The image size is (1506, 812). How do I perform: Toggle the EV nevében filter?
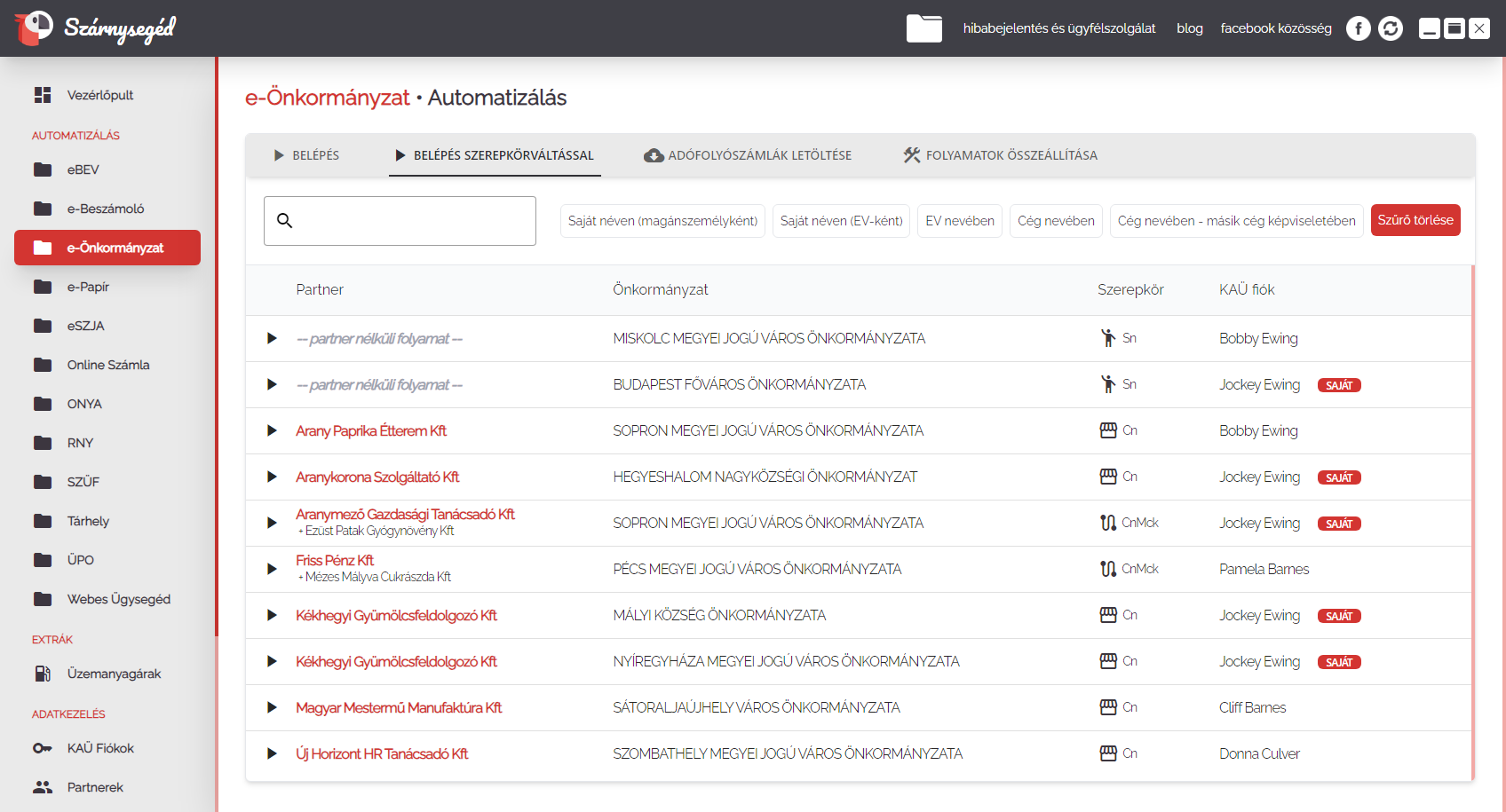coord(959,221)
